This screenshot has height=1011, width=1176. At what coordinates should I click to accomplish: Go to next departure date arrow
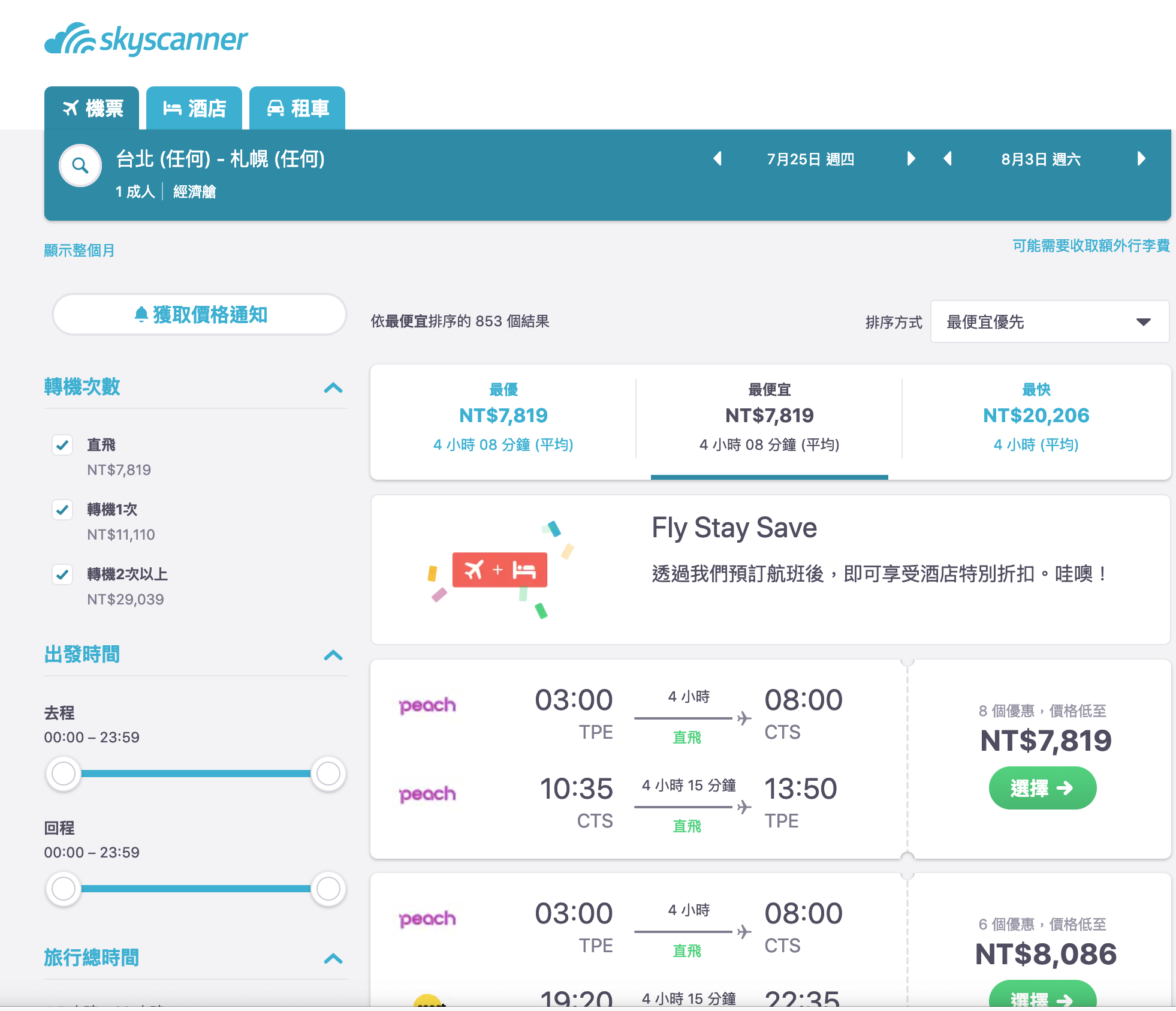pyautogui.click(x=911, y=159)
